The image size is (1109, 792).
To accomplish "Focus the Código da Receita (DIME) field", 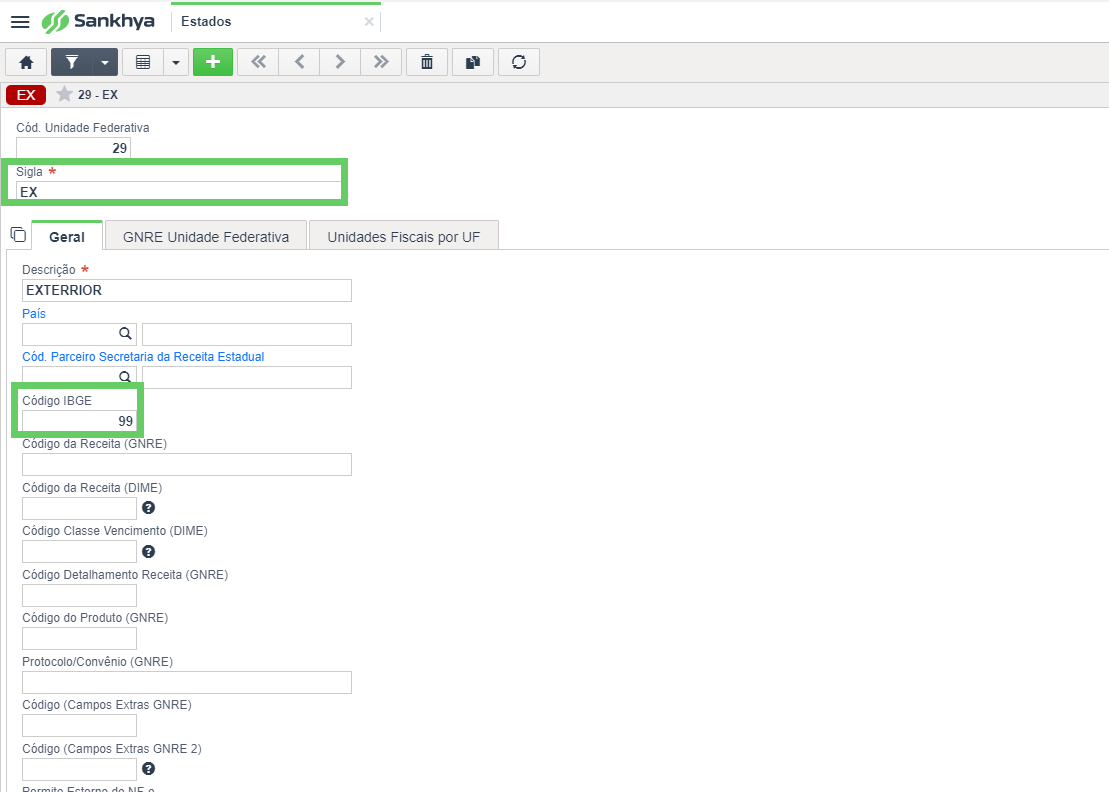I will pos(79,508).
